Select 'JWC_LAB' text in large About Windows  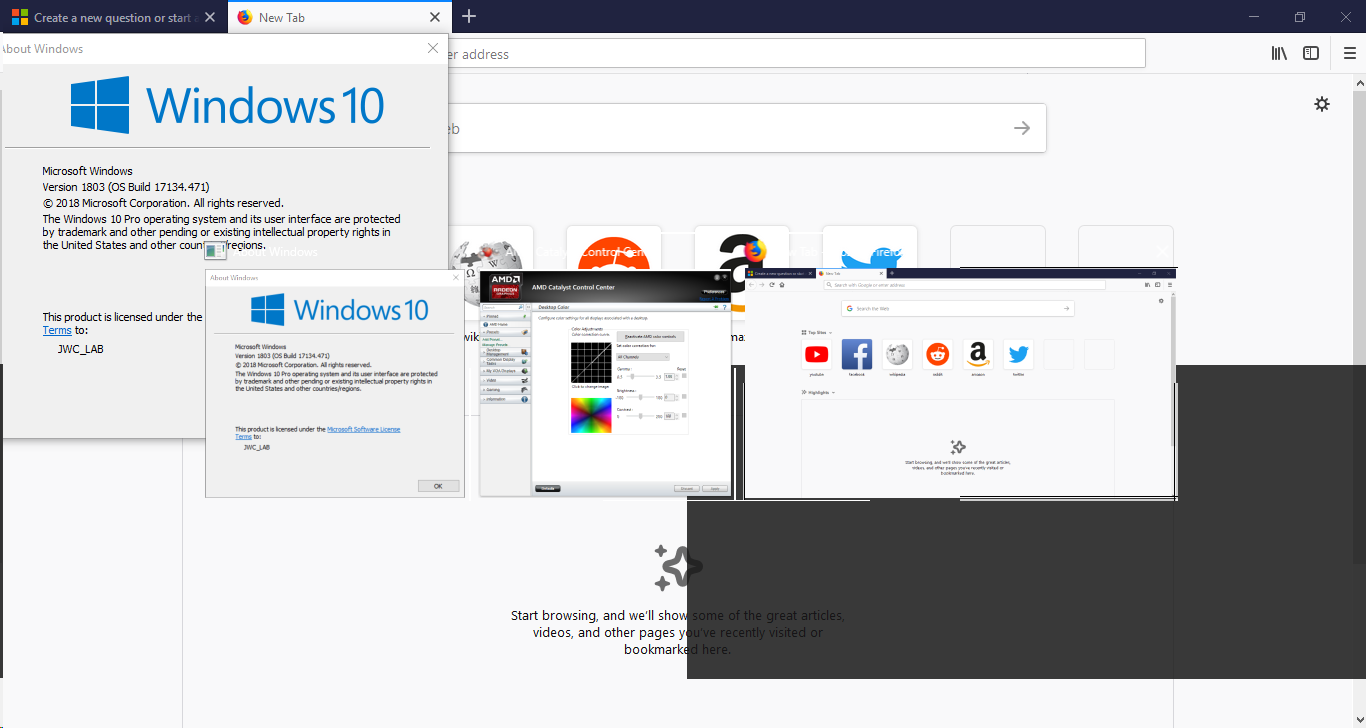pyautogui.click(x=80, y=349)
